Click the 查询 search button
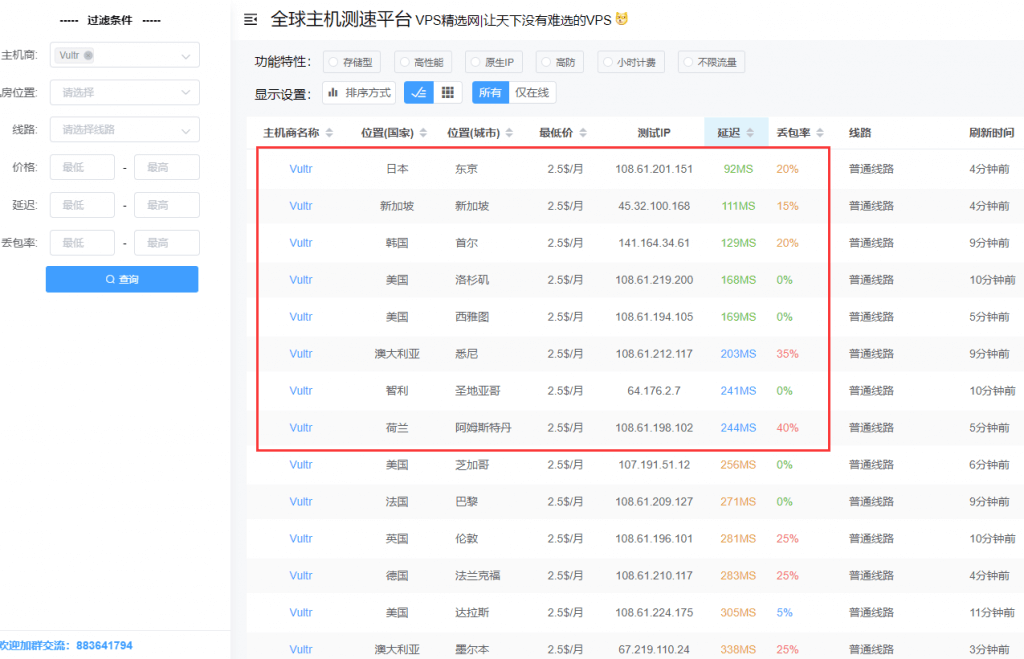Image resolution: width=1024 pixels, height=659 pixels. tap(122, 279)
